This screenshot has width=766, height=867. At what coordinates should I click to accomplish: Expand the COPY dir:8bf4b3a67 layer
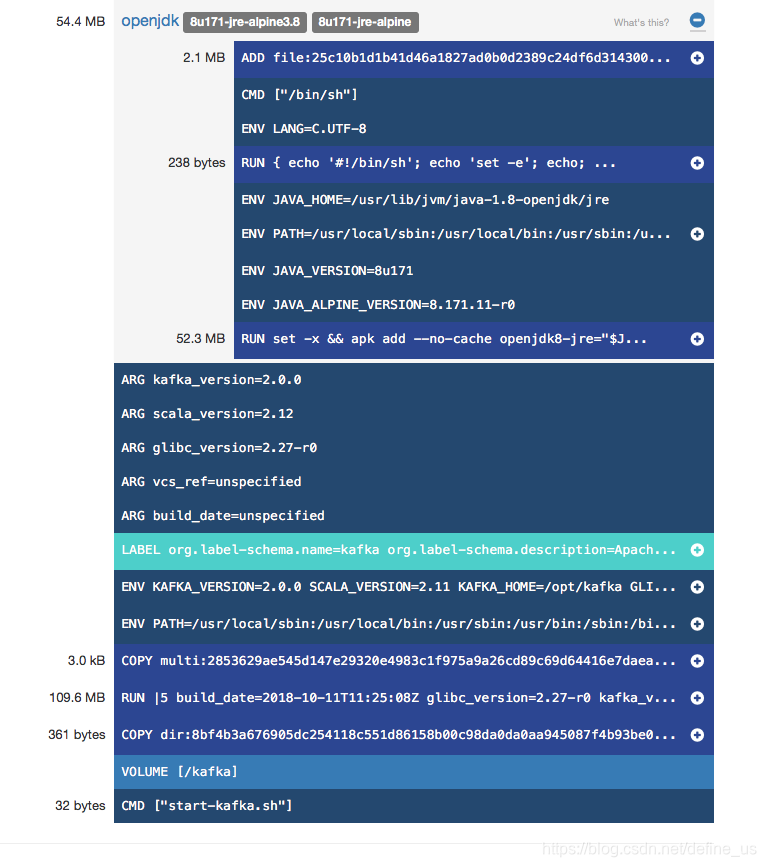coord(697,735)
